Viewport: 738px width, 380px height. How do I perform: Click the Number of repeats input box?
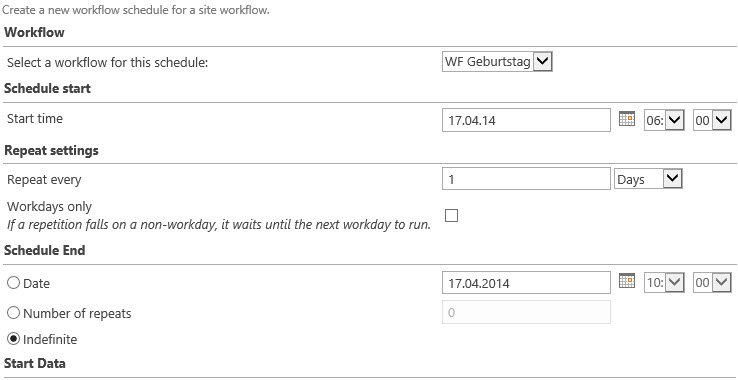[526, 312]
